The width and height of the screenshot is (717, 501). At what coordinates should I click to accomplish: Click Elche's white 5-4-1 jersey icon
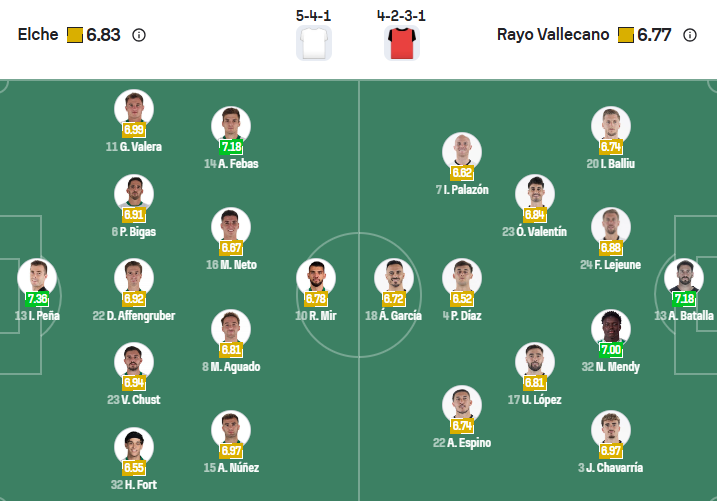pos(314,43)
